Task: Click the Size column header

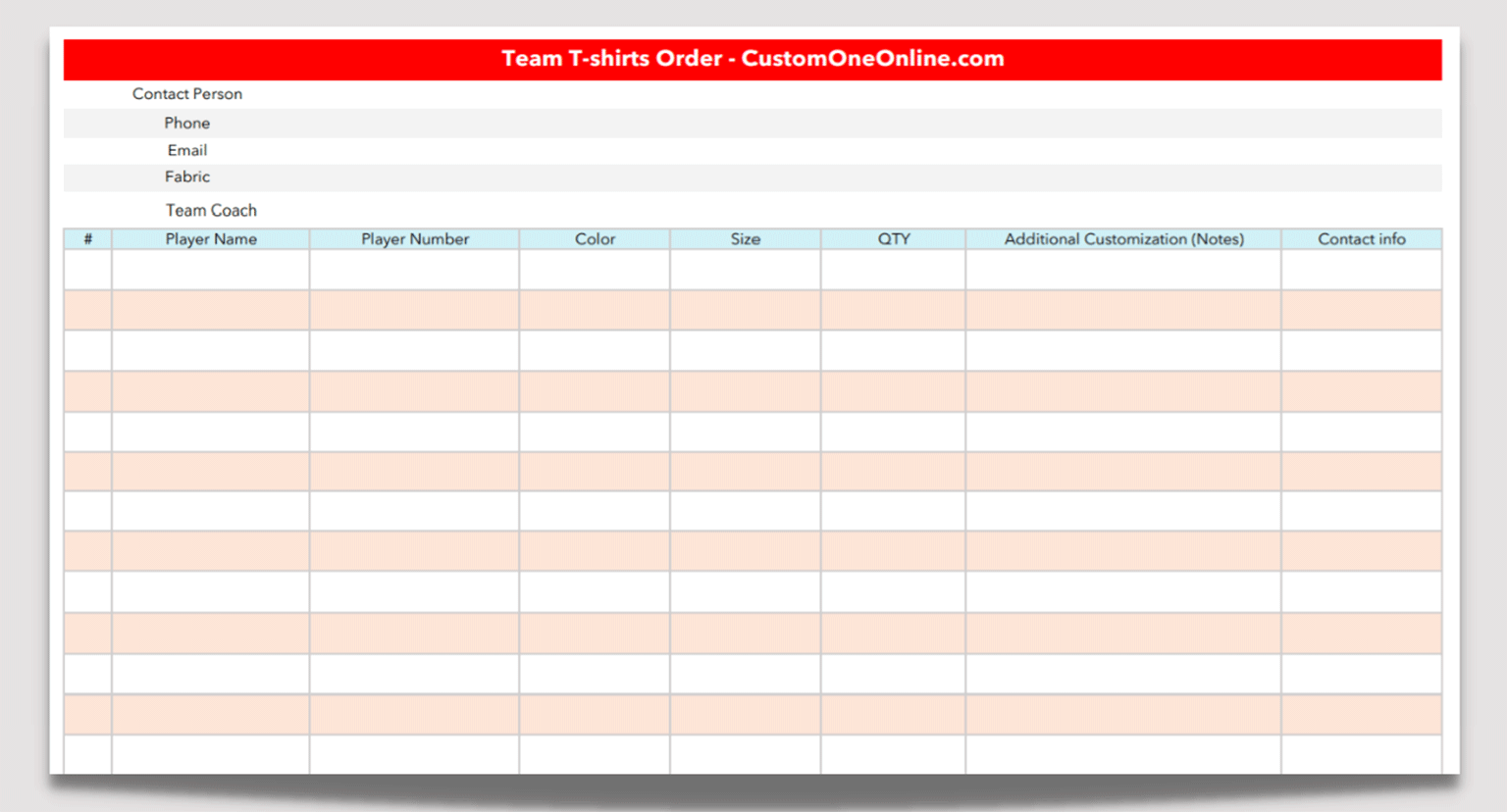Action: (x=746, y=239)
